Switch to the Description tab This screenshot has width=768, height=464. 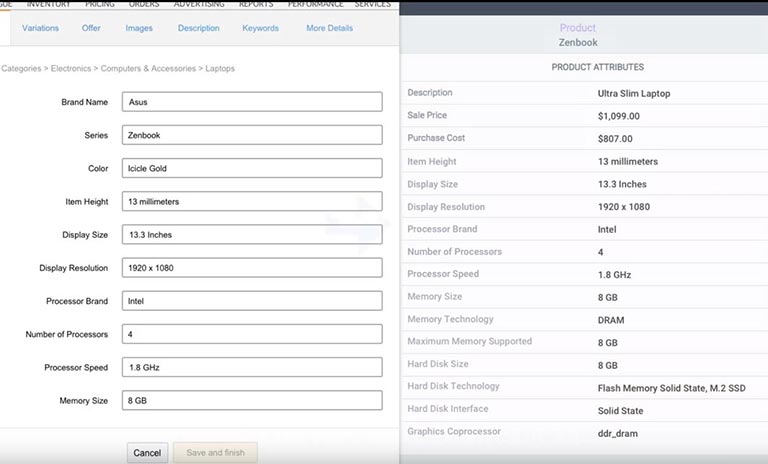pos(198,28)
